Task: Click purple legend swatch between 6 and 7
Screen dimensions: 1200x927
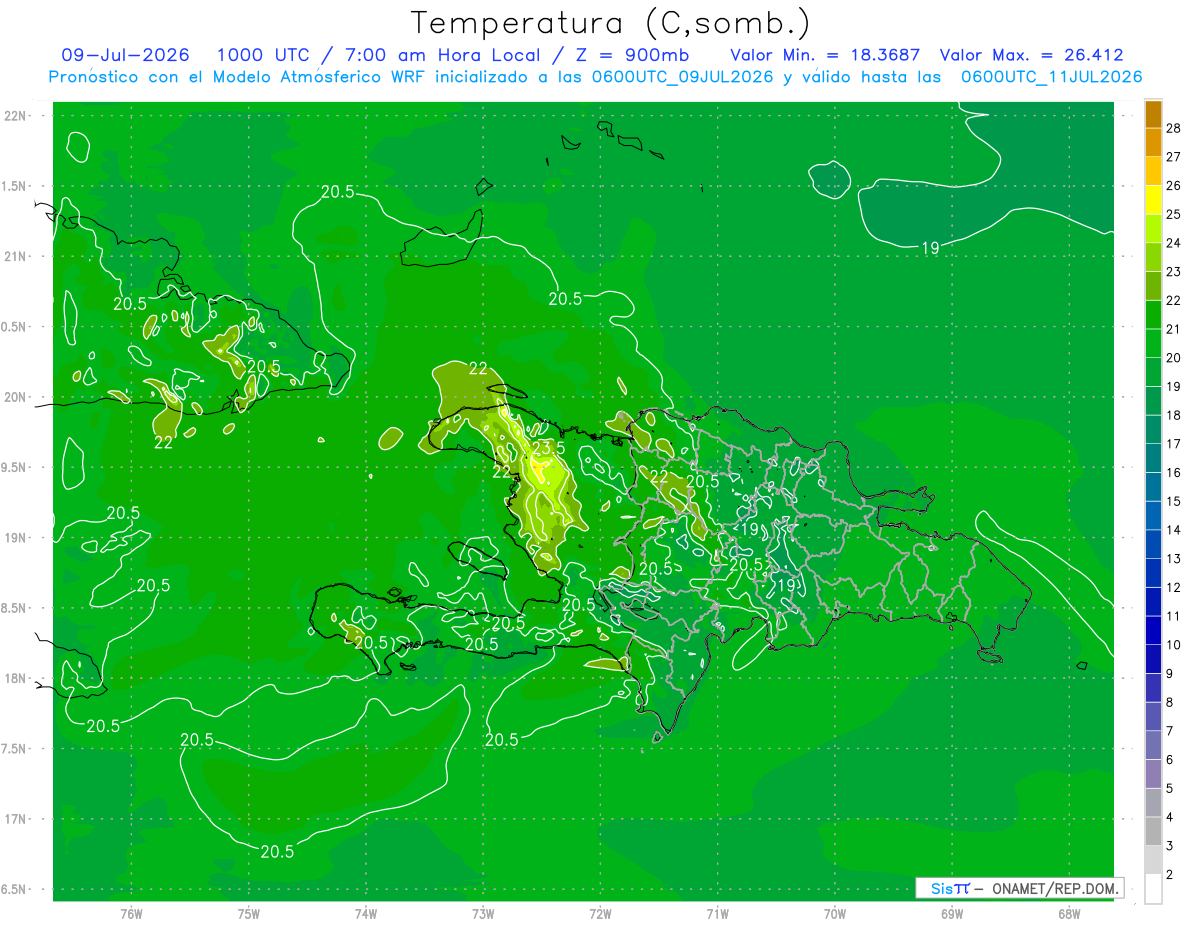Action: 1153,746
